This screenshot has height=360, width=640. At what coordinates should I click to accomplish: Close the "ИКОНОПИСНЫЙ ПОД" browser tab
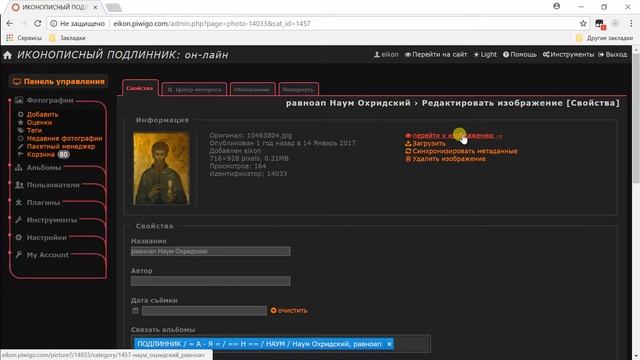click(95, 7)
